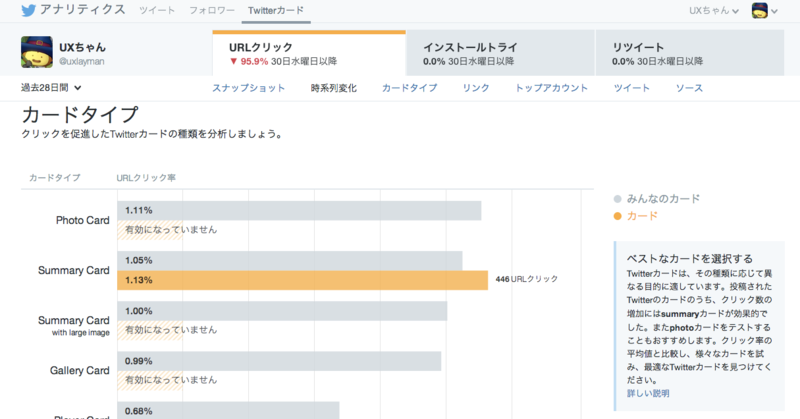Expand arrow next to top-right avatar
The image size is (800, 419).
[774, 11]
